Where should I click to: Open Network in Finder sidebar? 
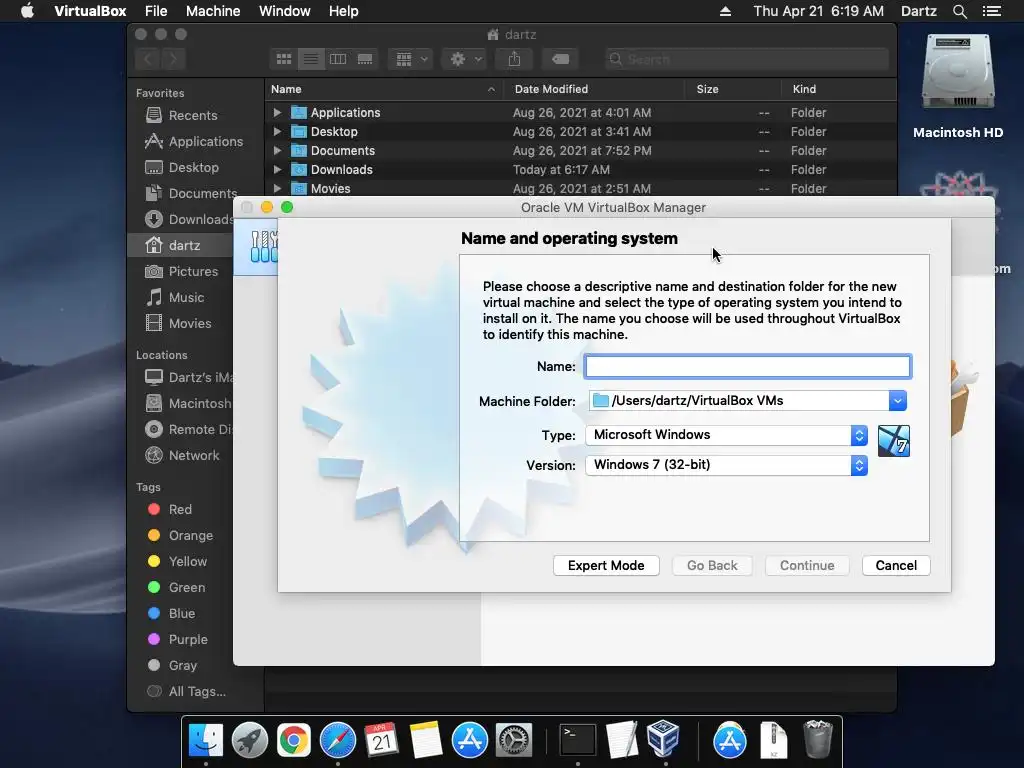click(x=182, y=456)
